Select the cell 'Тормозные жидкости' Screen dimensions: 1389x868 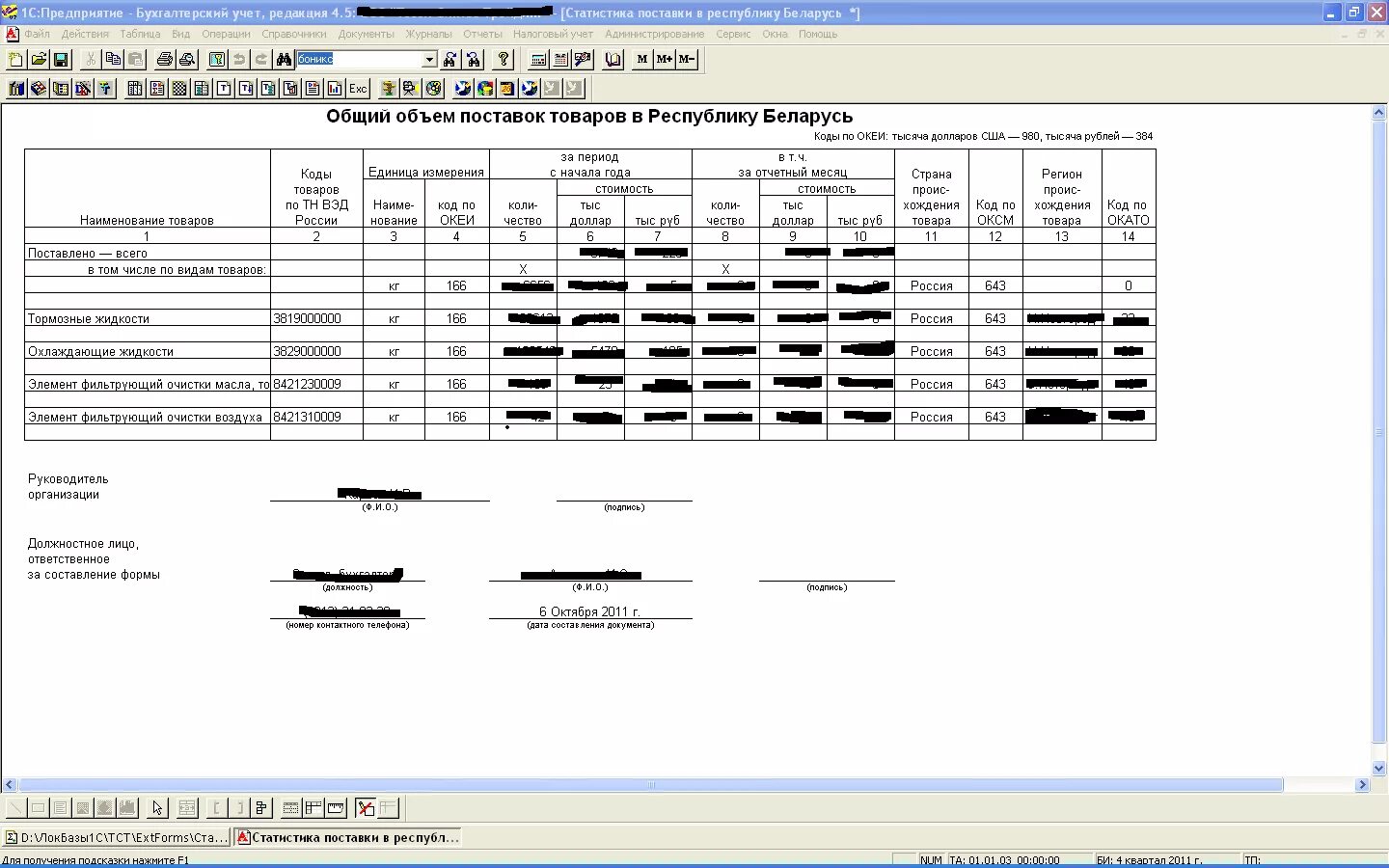pyautogui.click(x=148, y=318)
